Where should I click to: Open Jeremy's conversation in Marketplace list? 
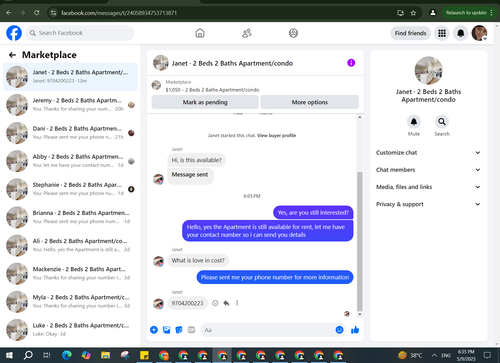70,105
